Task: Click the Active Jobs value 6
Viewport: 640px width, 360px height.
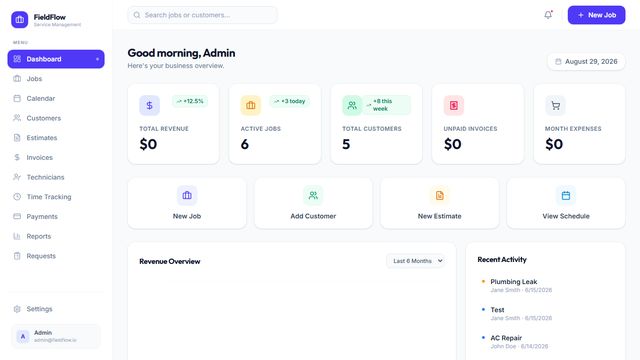Action: tap(244, 144)
